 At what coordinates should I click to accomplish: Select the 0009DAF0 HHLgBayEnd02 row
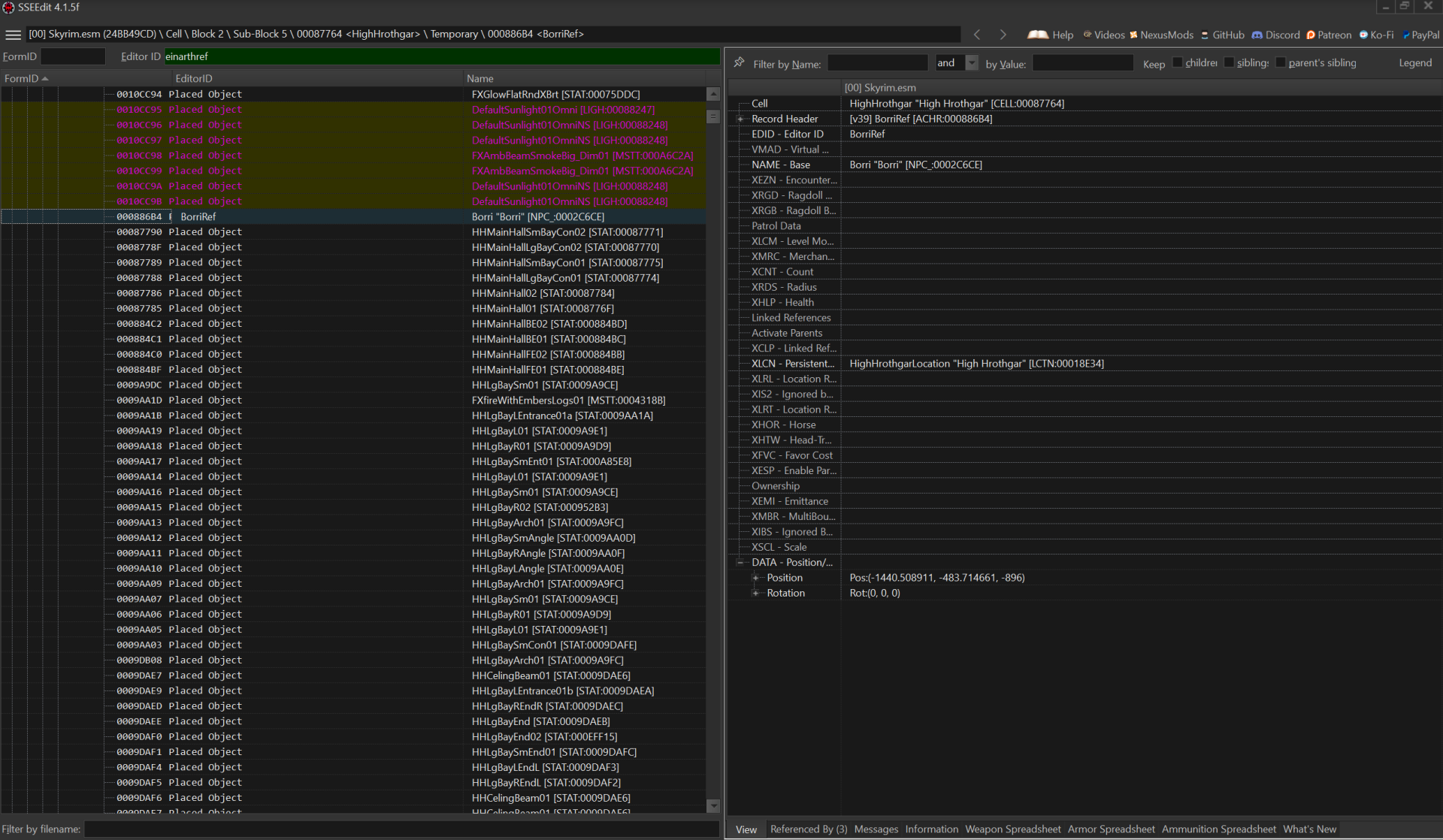353,736
